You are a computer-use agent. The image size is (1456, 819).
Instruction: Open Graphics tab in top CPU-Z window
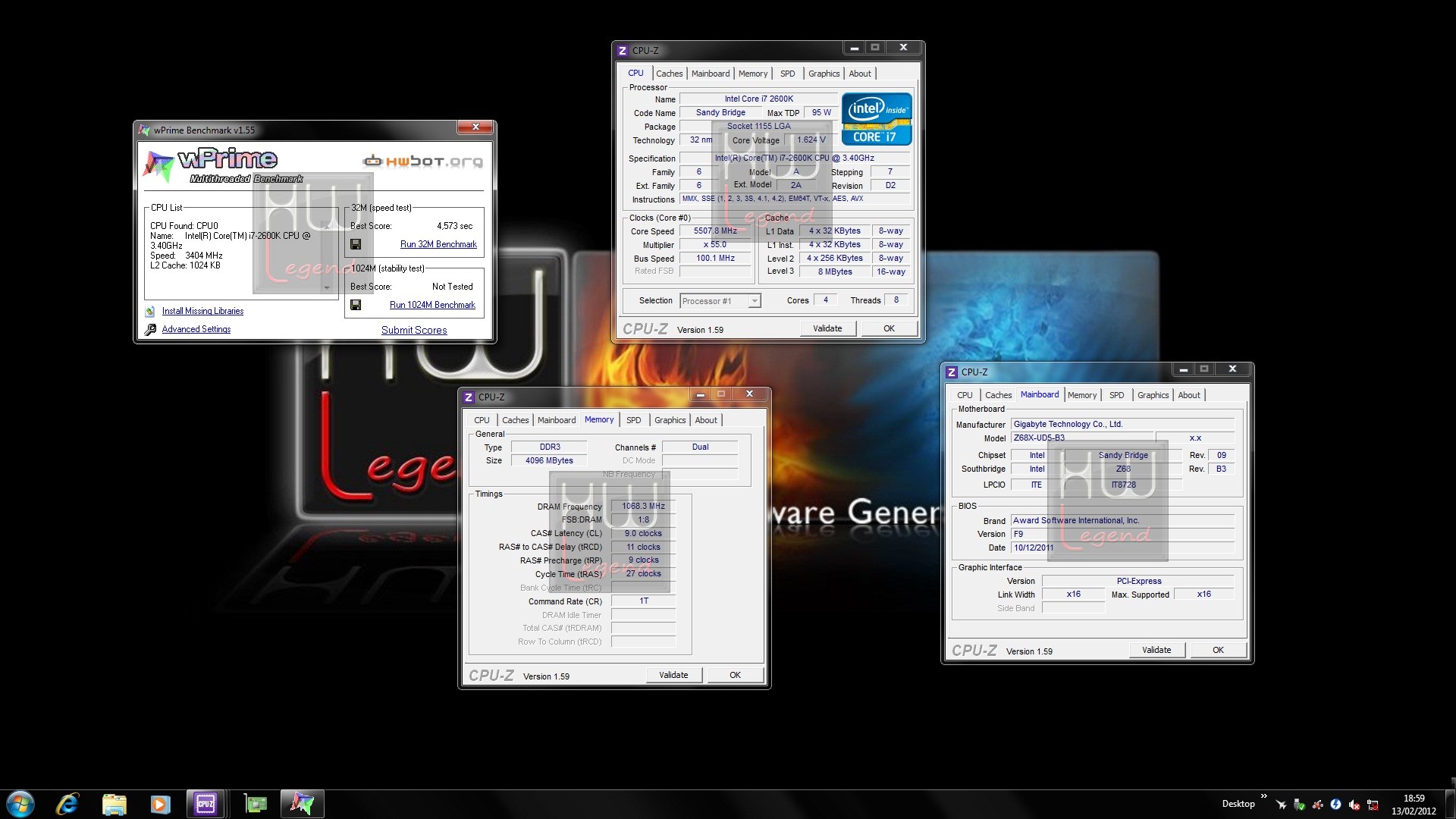(824, 74)
